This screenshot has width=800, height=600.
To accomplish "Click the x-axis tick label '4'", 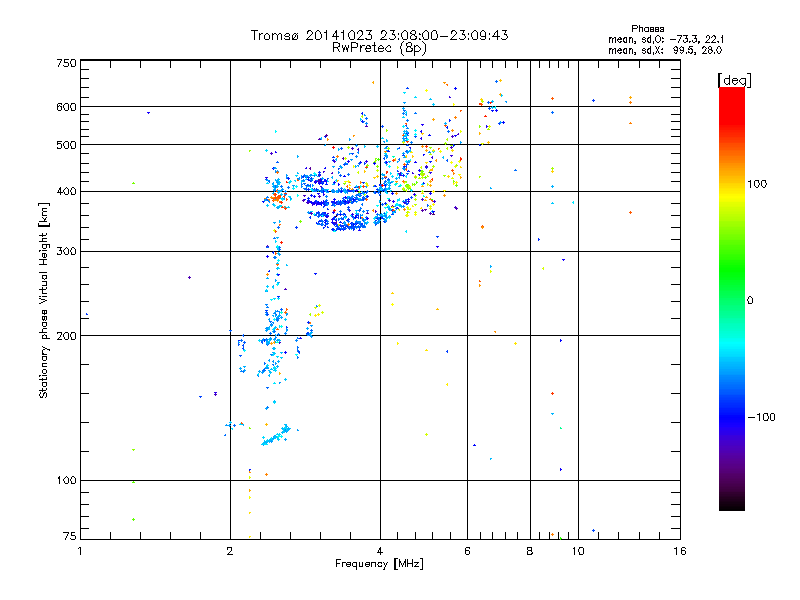I will 380,551.
